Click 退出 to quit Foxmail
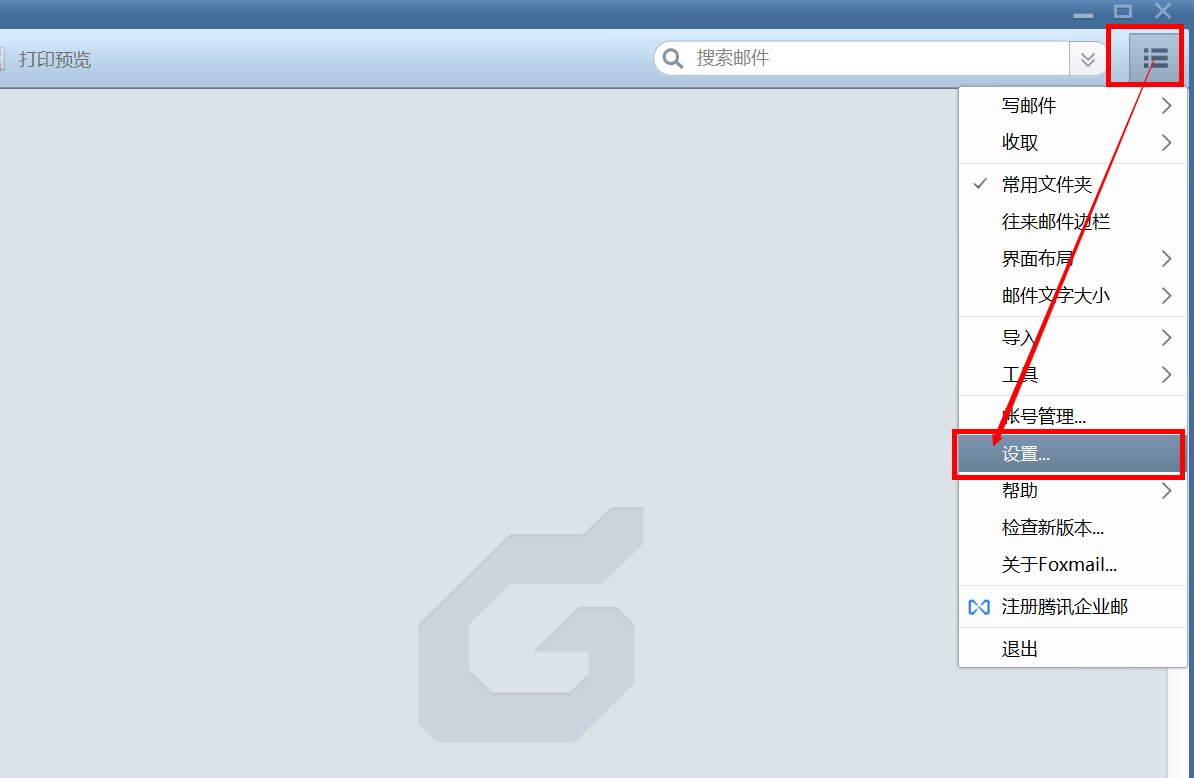The height and width of the screenshot is (778, 1194). point(1072,649)
